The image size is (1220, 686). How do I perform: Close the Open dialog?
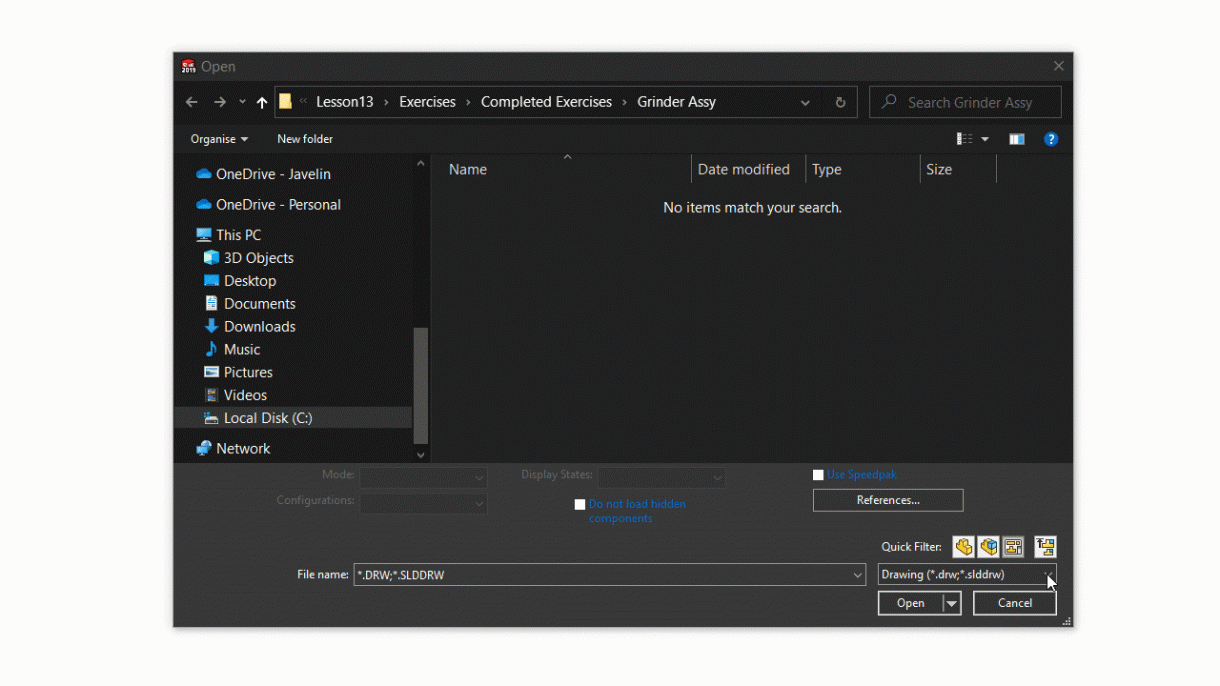[1059, 66]
